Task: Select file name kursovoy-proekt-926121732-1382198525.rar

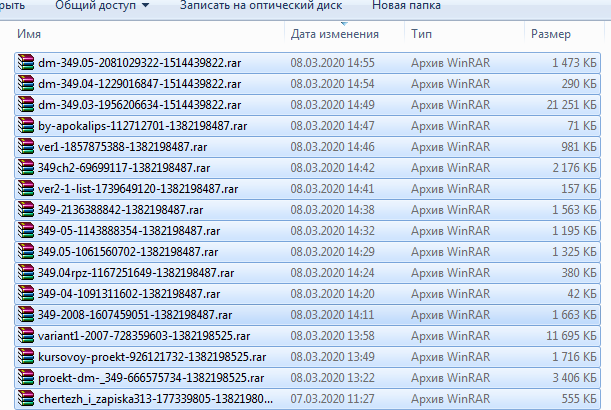Action: pos(152,358)
